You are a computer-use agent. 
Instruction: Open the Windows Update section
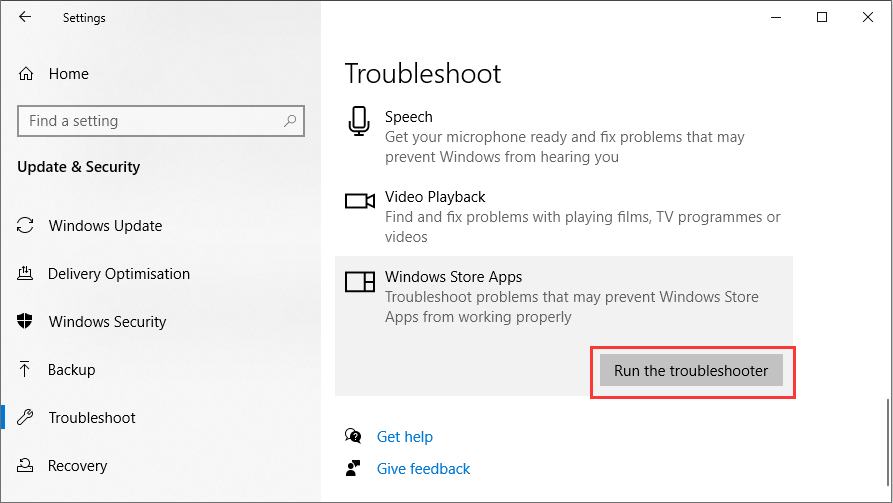(x=107, y=226)
